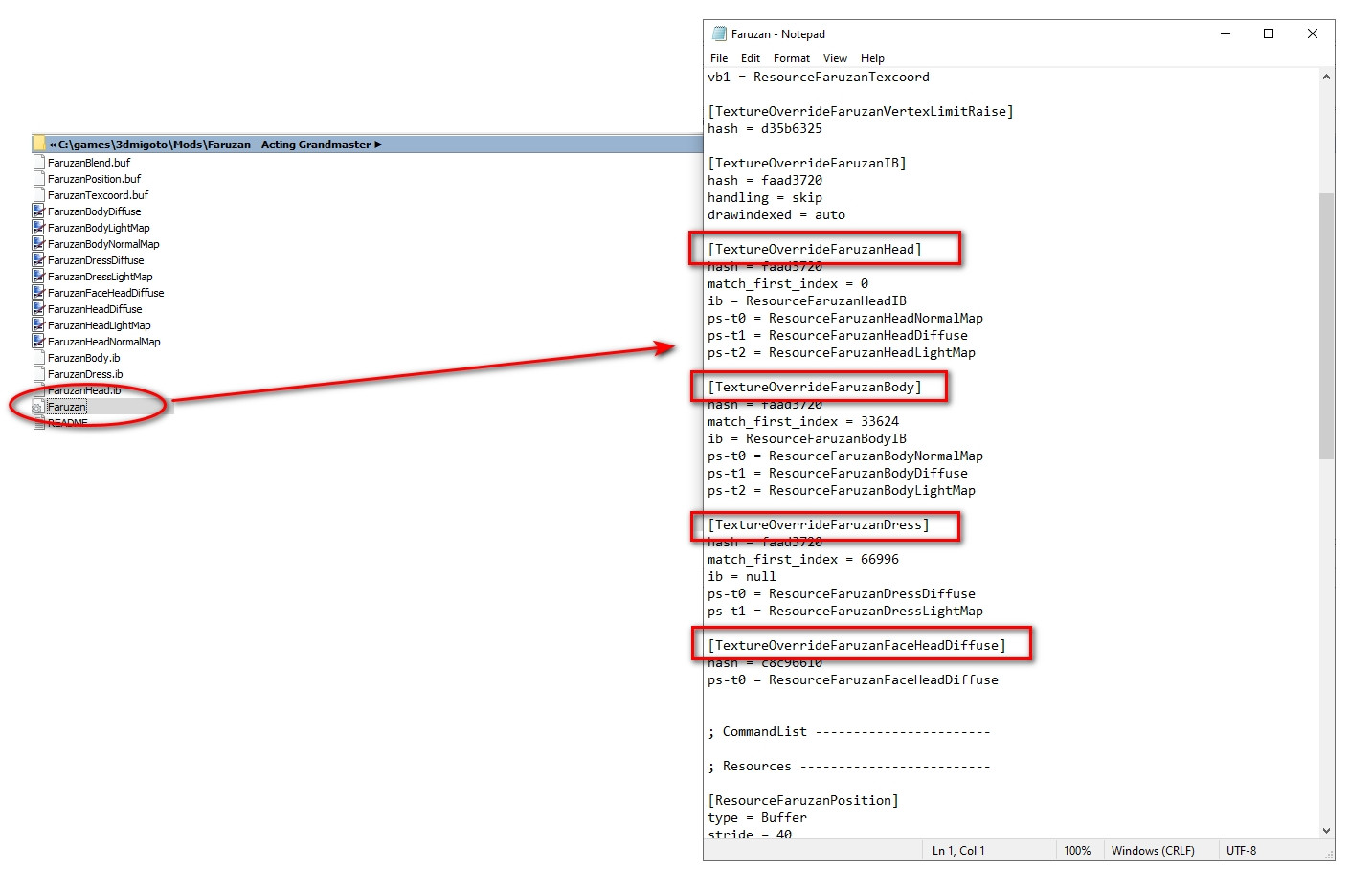Click the folder icon in address bar
The width and height of the screenshot is (1372, 890).
point(39,145)
